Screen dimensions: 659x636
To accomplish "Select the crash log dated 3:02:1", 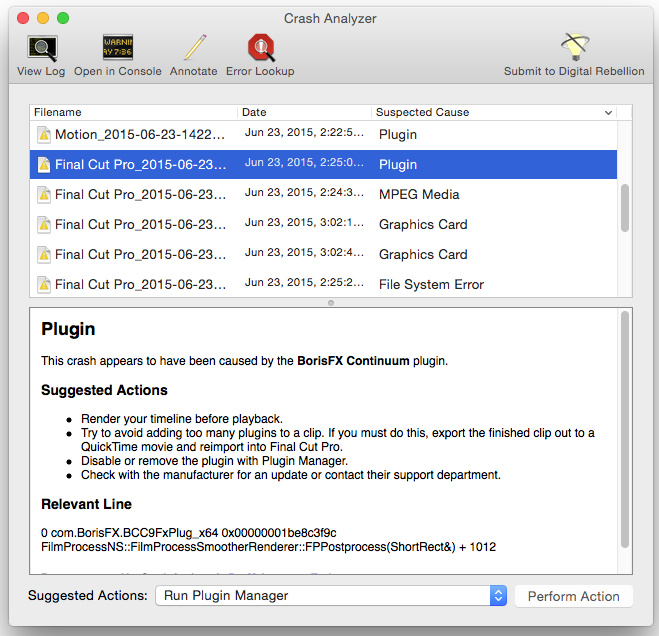I will 323,224.
